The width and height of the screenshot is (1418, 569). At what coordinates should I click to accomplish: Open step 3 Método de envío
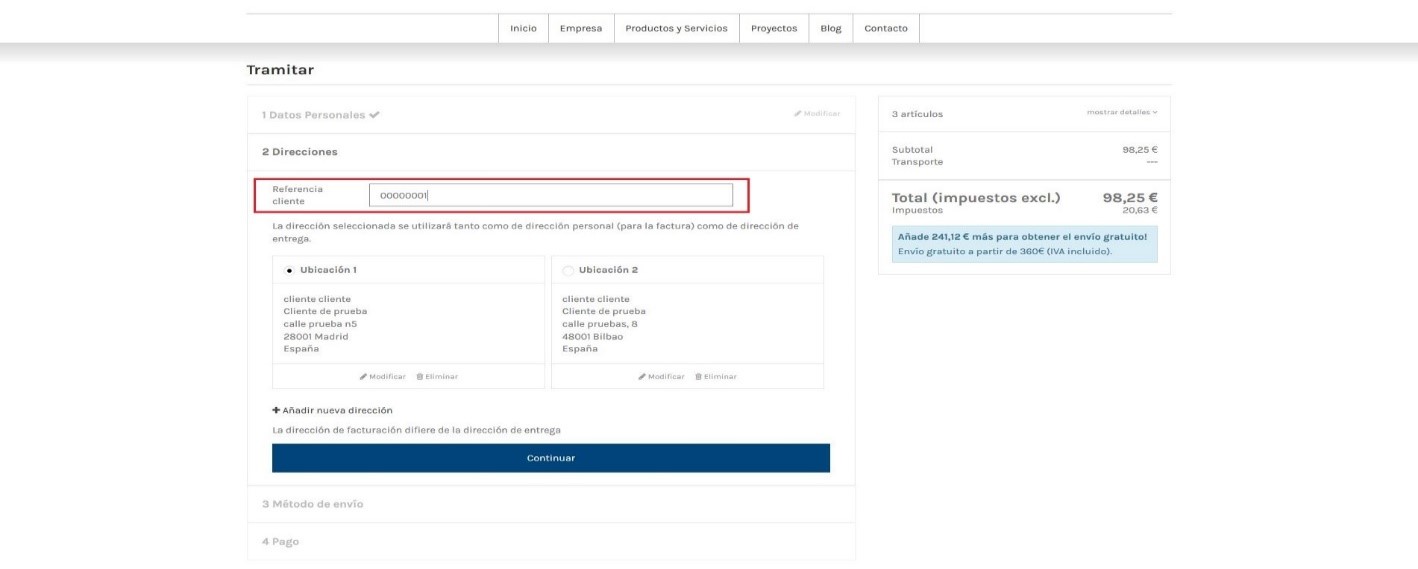point(551,504)
